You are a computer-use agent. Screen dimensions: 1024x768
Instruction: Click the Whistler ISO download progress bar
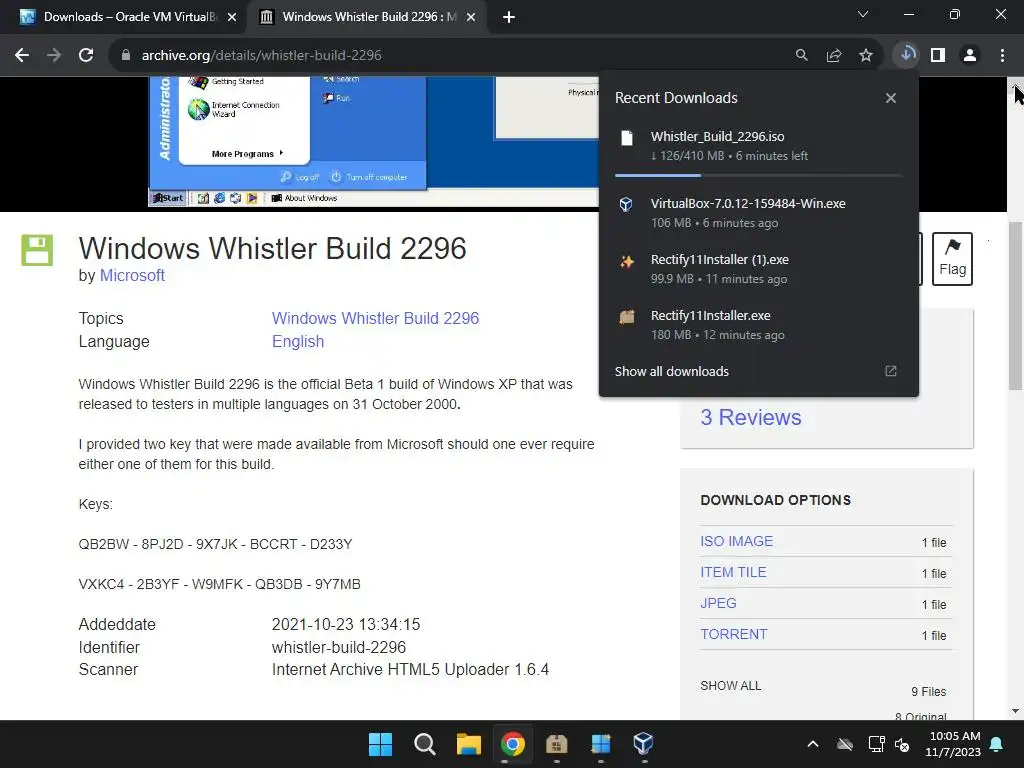[x=758, y=176]
